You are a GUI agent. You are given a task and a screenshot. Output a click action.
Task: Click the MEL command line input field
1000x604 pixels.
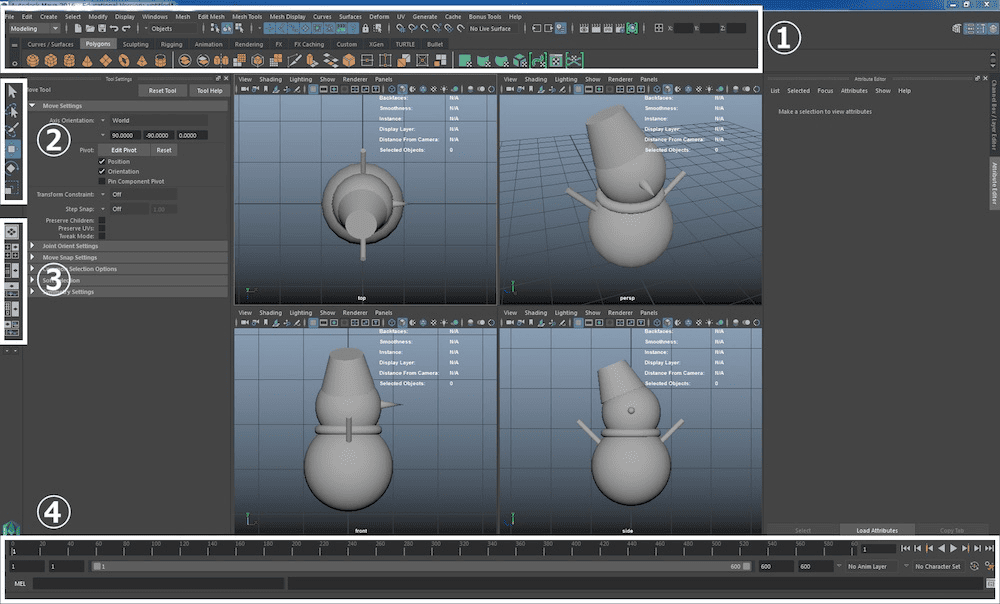(158, 584)
